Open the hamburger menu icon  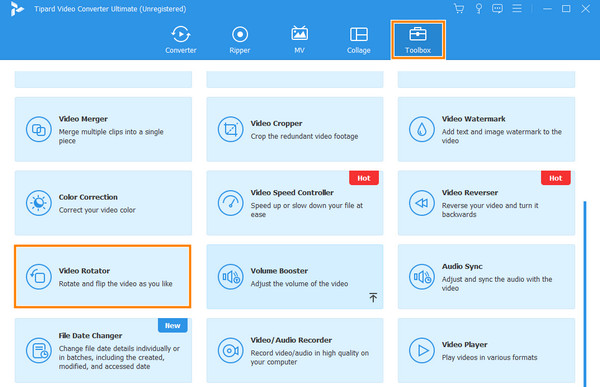point(517,8)
